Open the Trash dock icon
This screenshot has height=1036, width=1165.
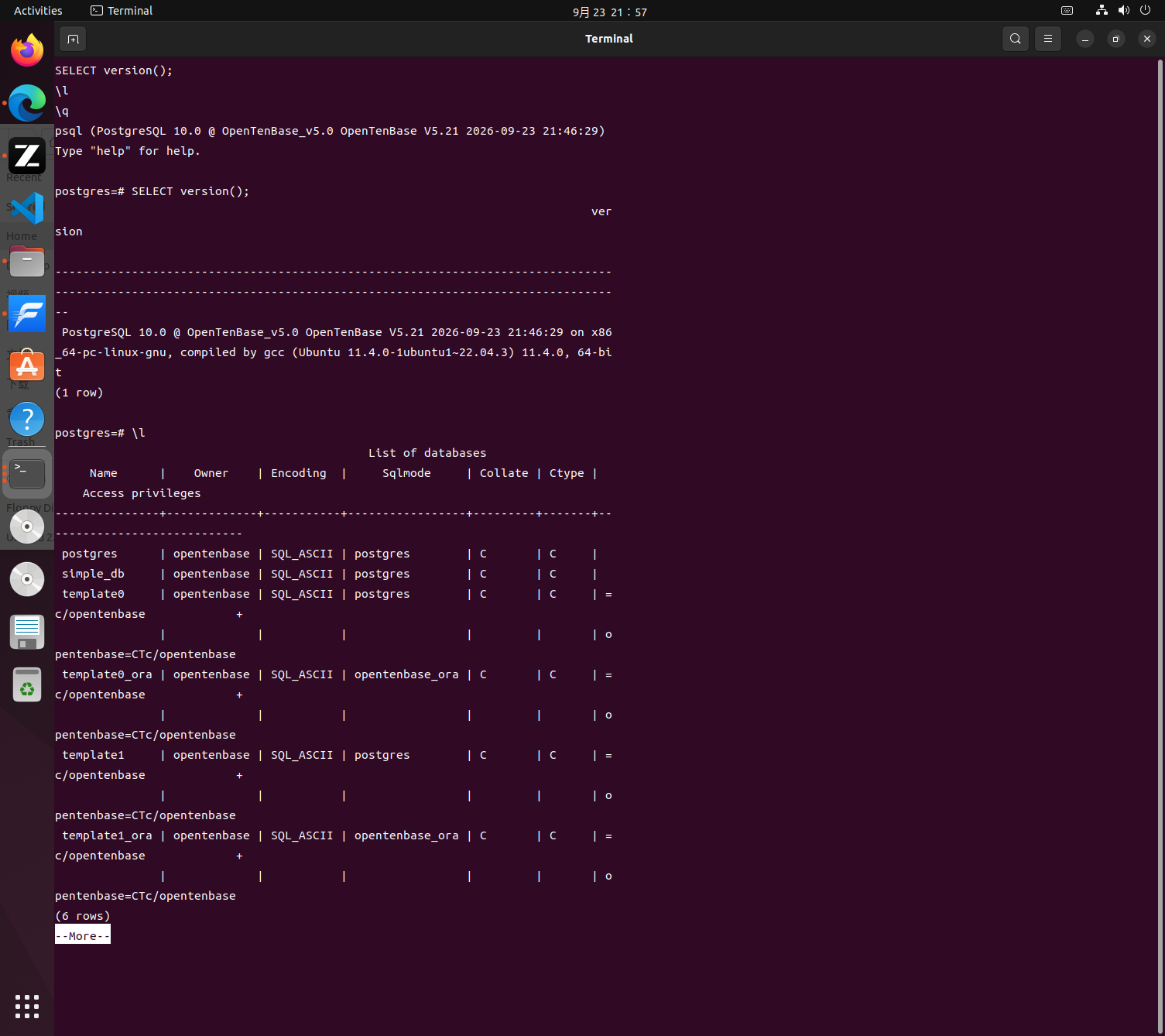(27, 685)
